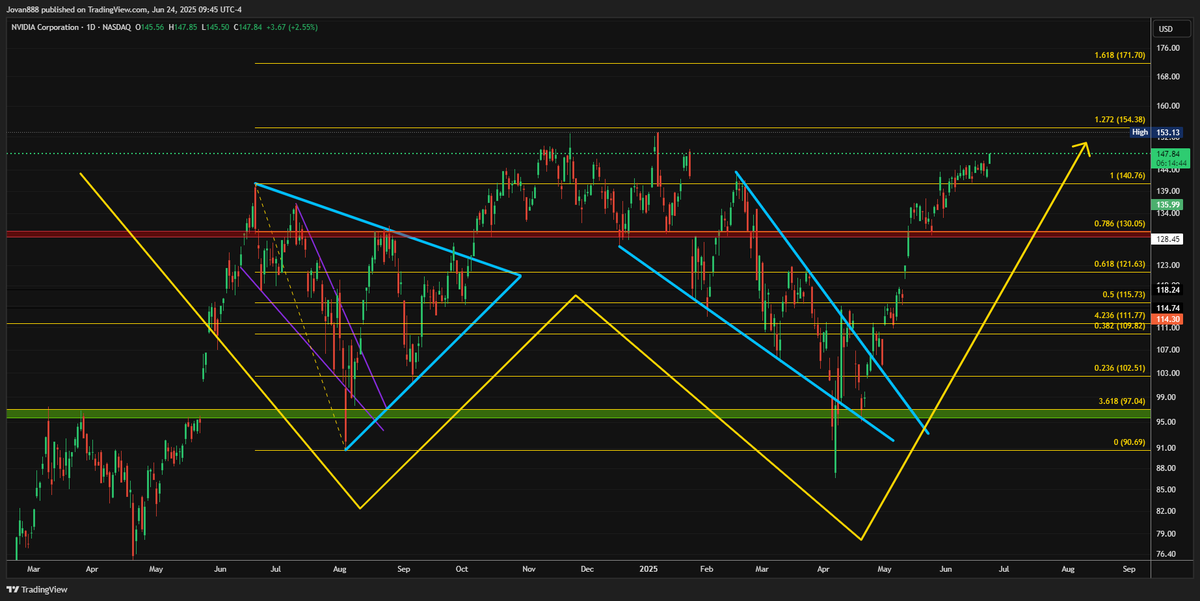
Task: Click the +2.55% change value in the legend
Action: (x=301, y=27)
